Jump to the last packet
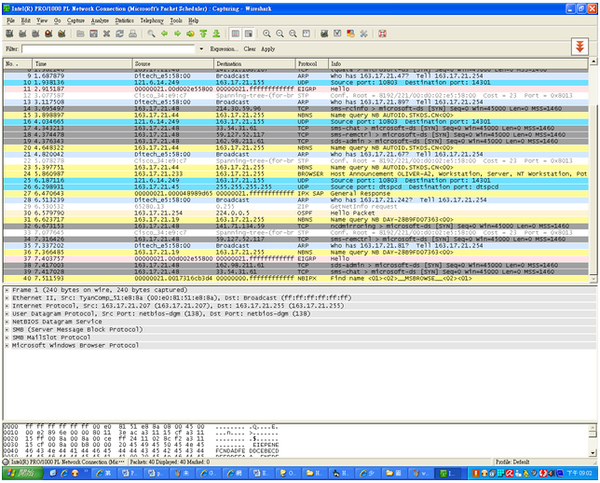The width and height of the screenshot is (600, 483). tap(216, 34)
